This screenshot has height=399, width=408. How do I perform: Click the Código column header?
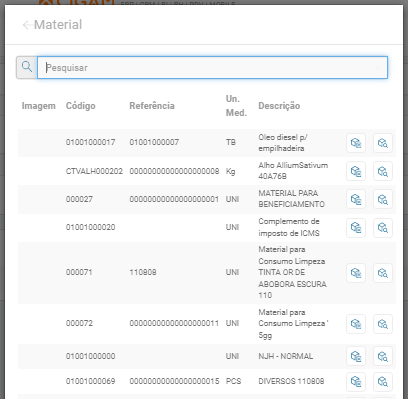pyautogui.click(x=81, y=106)
